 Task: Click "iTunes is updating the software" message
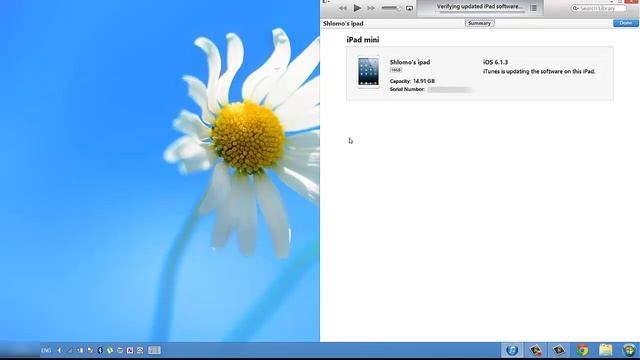tap(539, 71)
